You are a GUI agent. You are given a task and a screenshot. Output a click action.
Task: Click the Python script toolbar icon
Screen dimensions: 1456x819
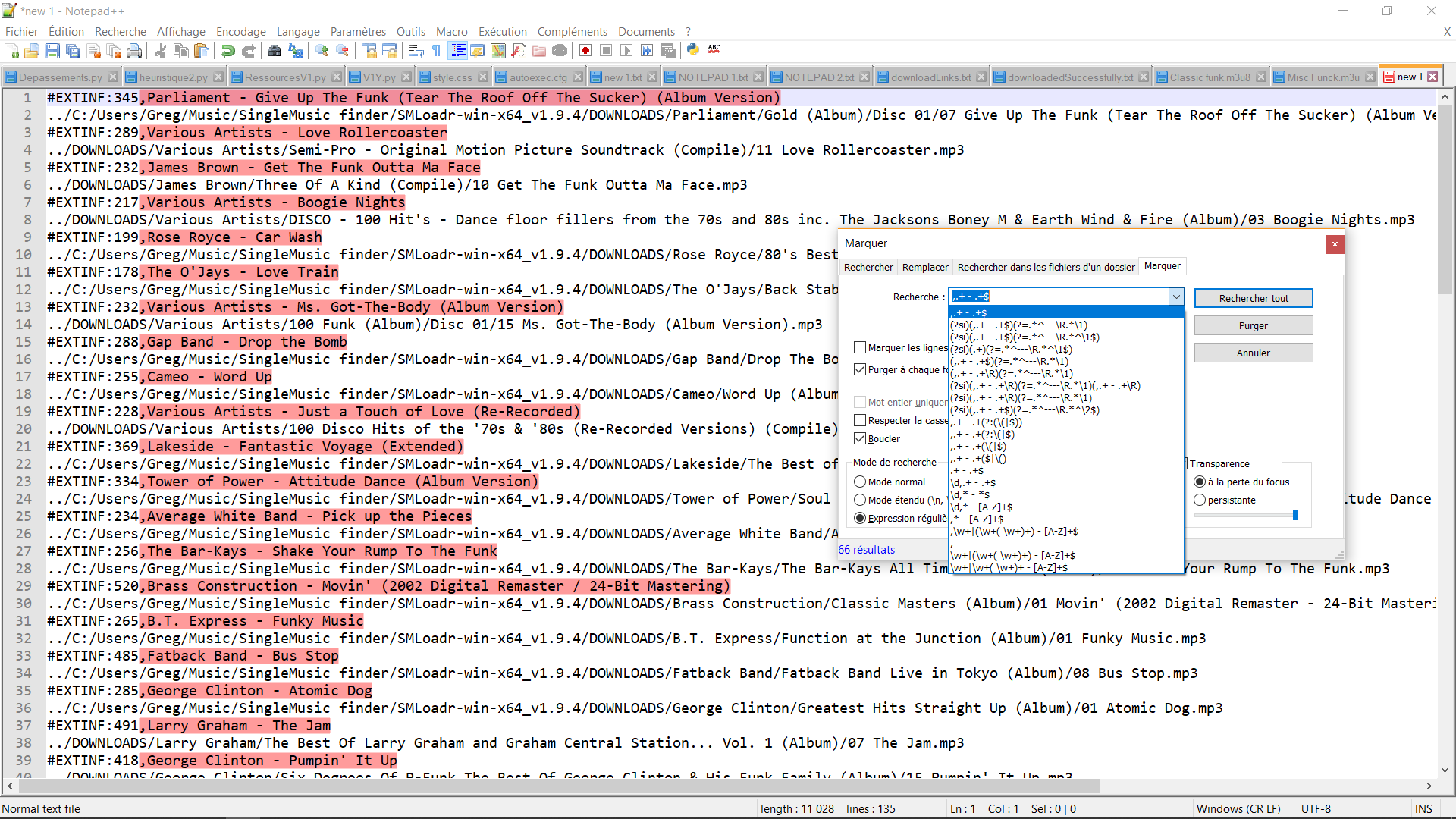coord(693,51)
